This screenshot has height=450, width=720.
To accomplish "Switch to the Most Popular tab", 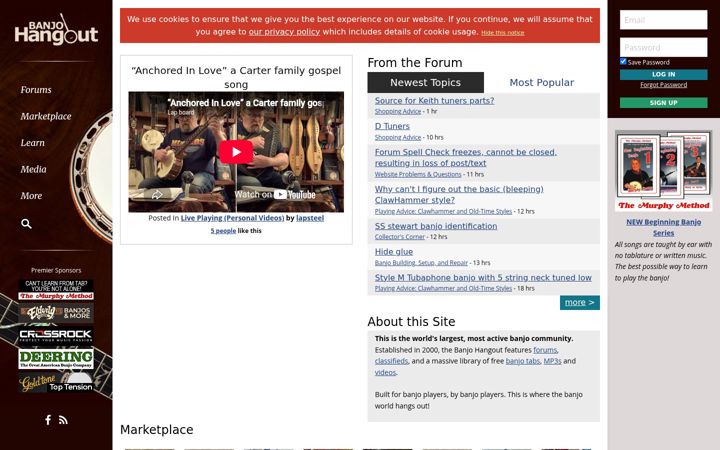I will click(x=541, y=83).
